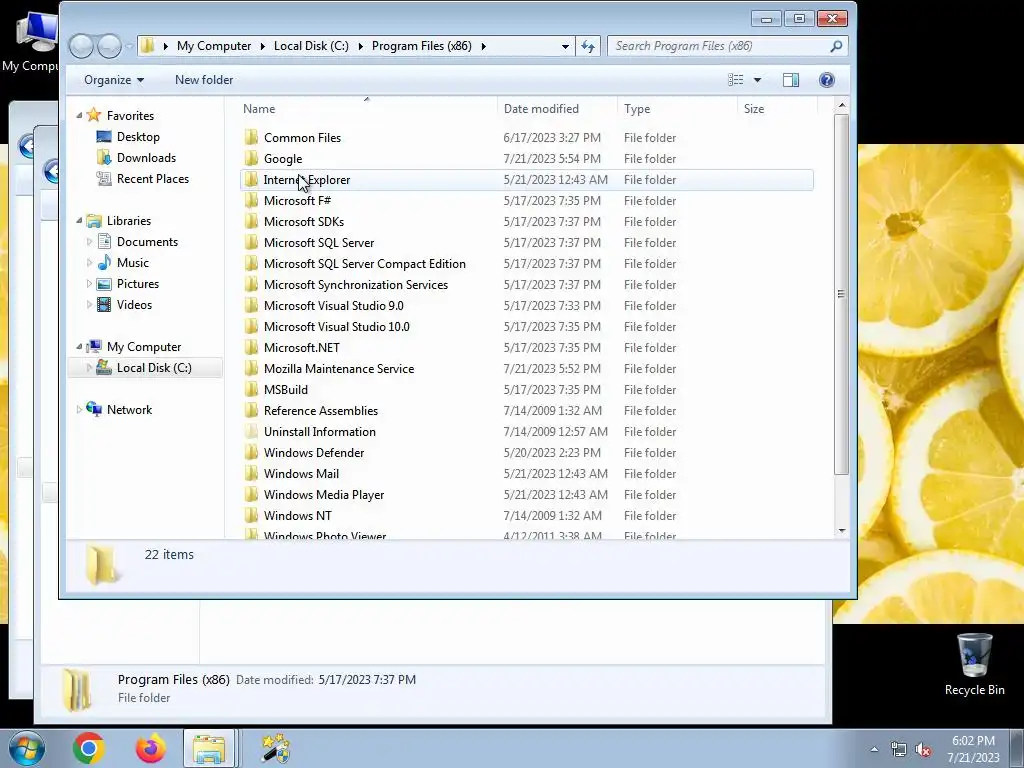
Task: Click the network tray icon
Action: tap(899, 750)
